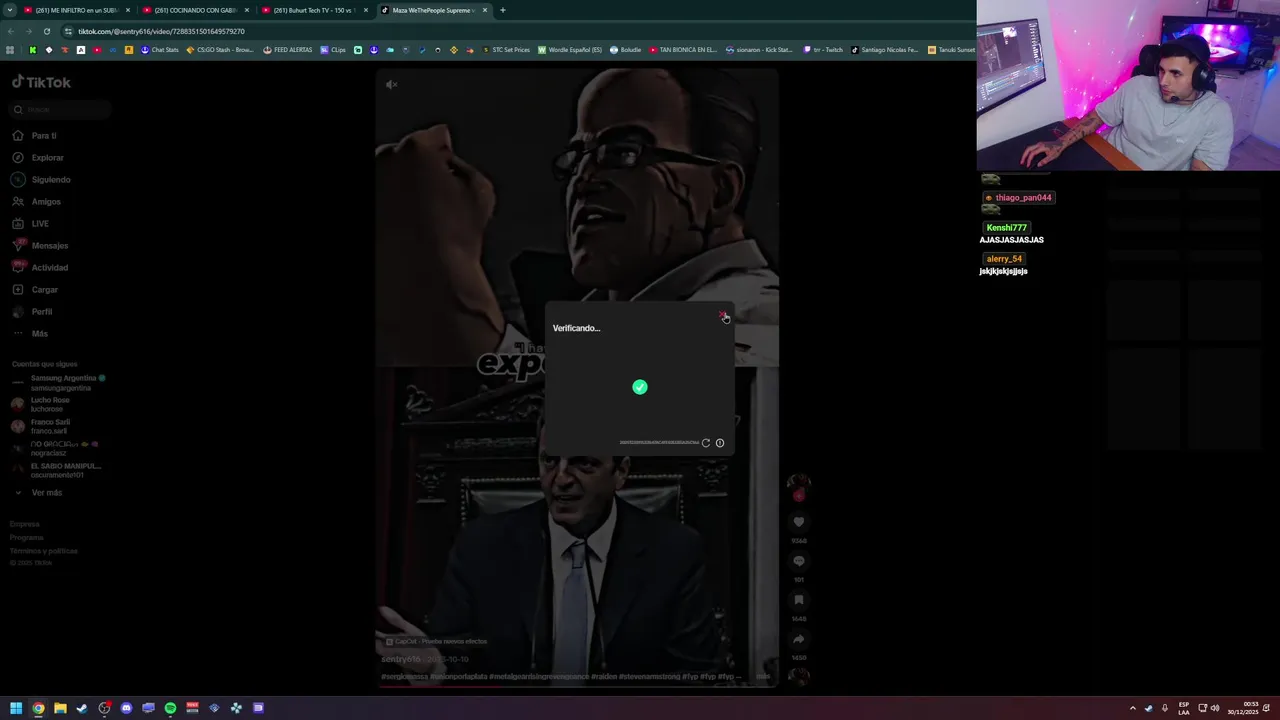This screenshot has width=1280, height=720.
Task: Unmute the video sound
Action: tap(392, 85)
